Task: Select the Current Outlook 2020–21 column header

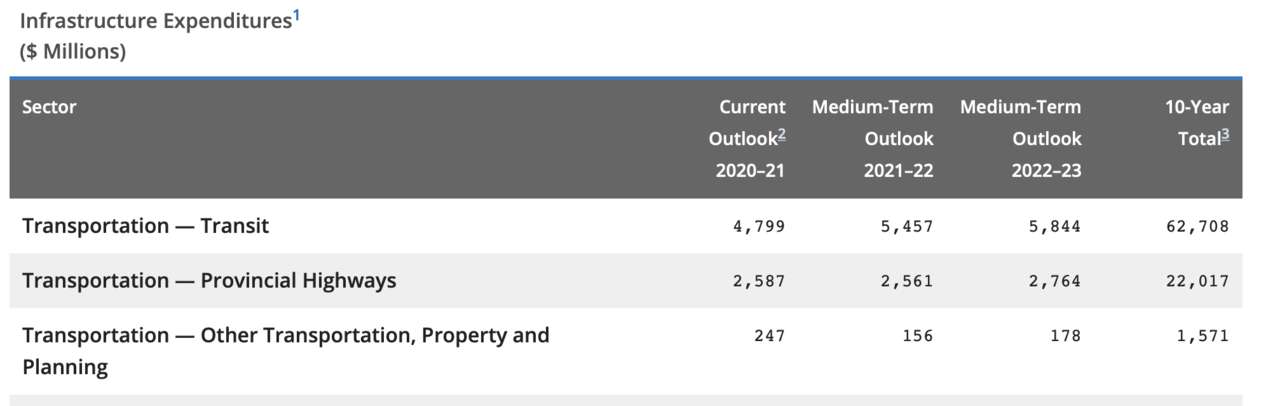Action: point(748,139)
